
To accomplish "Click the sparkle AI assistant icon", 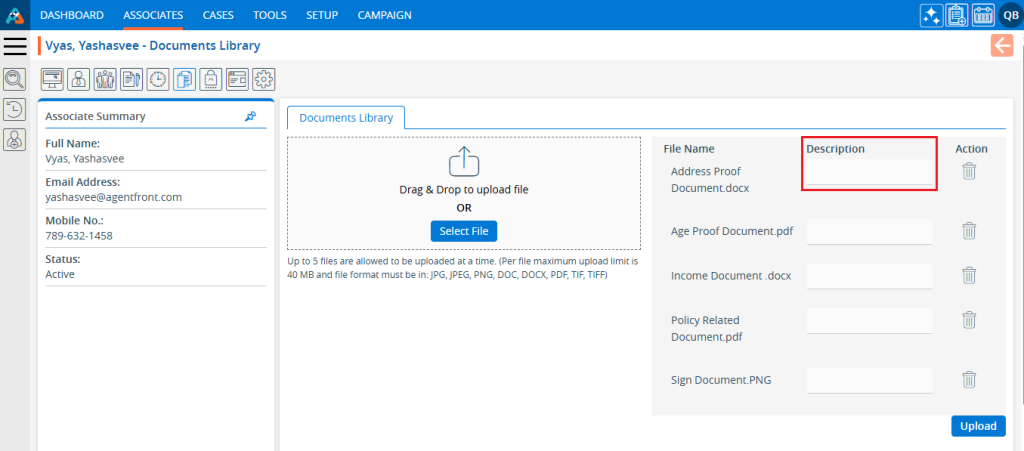I will click(x=931, y=15).
